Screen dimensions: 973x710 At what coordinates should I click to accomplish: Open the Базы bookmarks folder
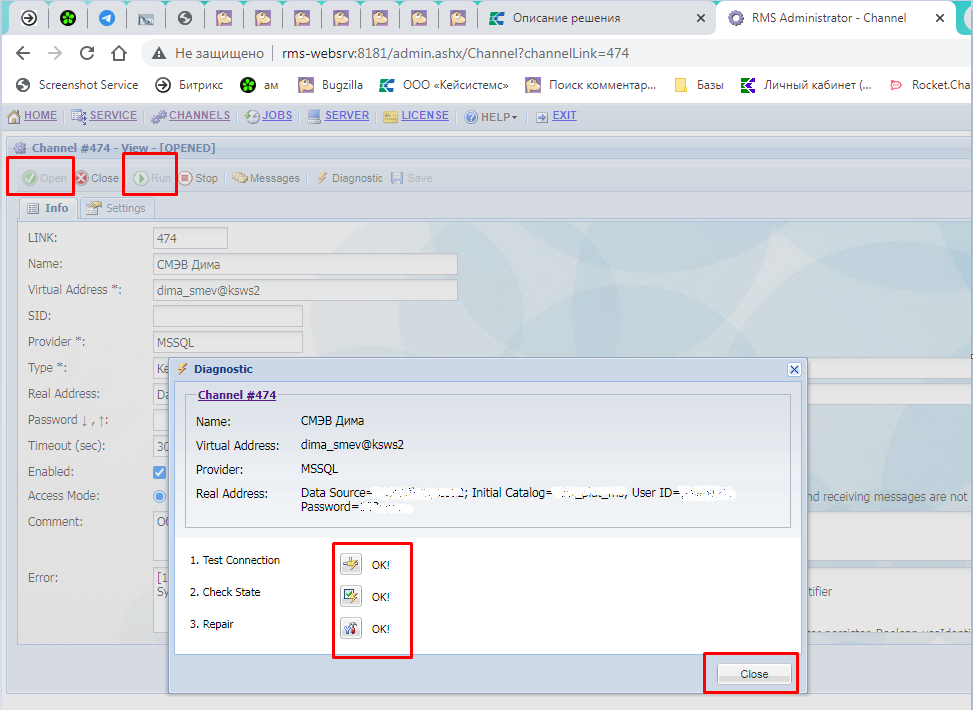coord(699,85)
